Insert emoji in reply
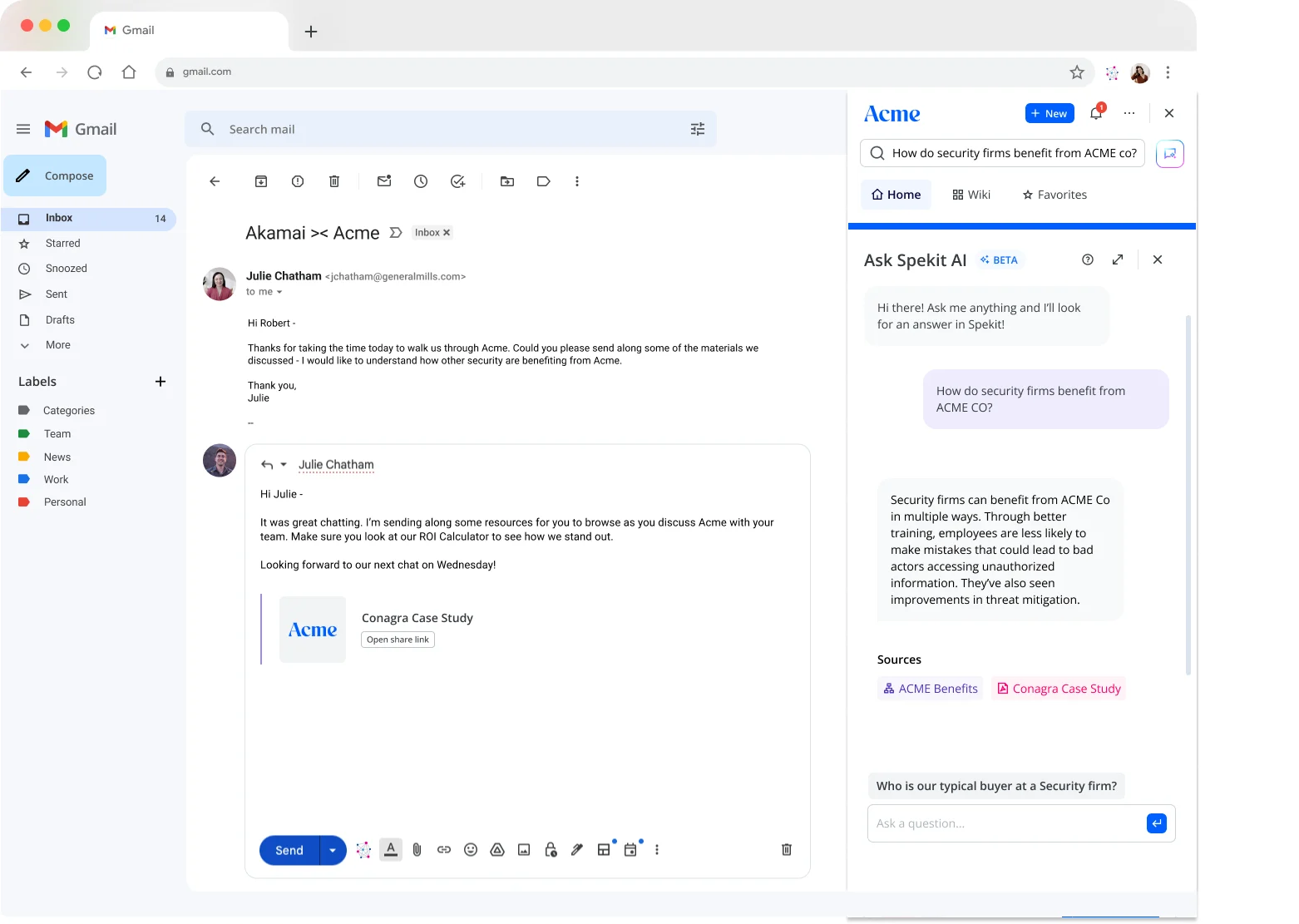The image size is (1299, 924). point(471,850)
